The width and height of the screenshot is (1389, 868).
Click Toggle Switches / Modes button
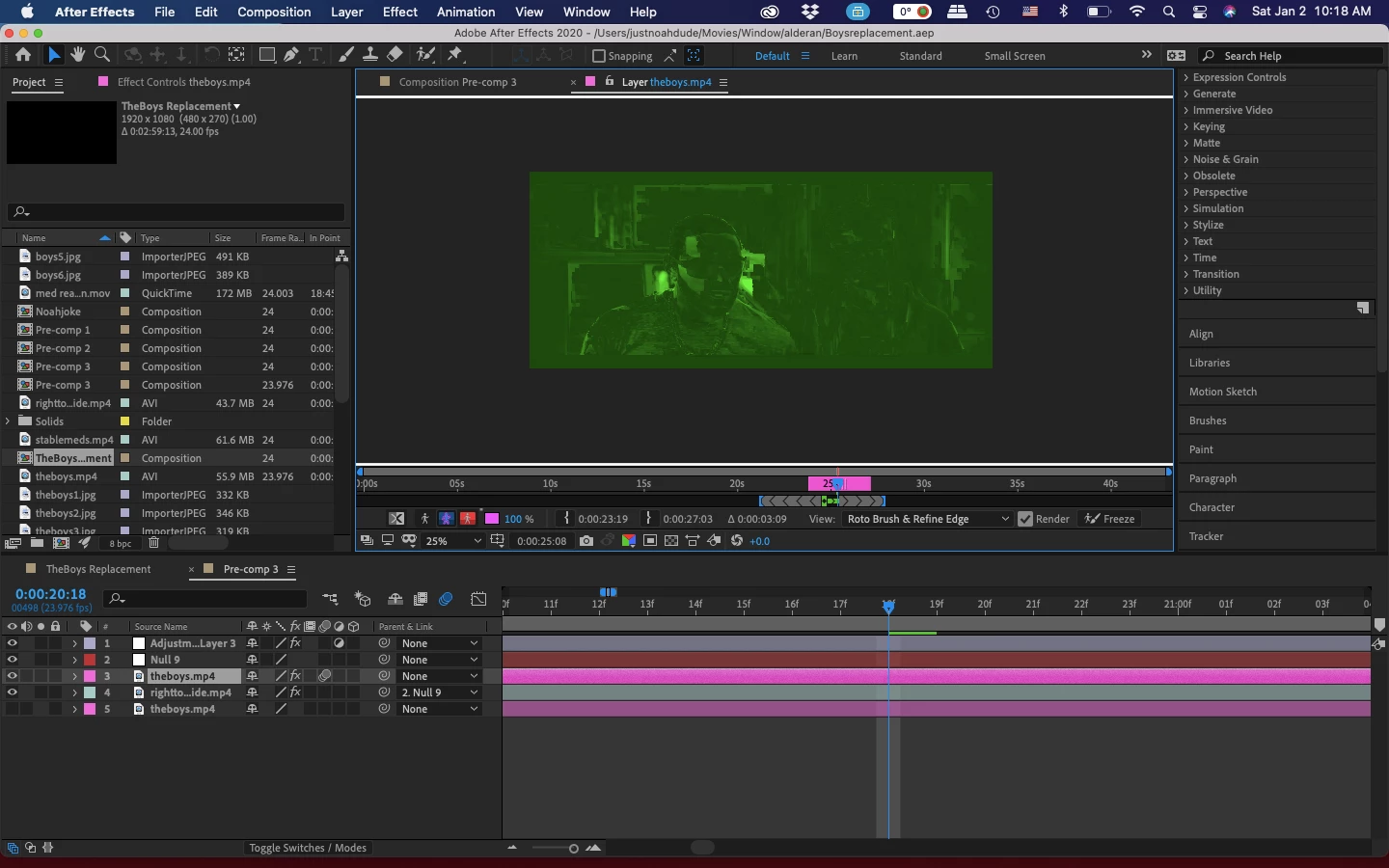[x=308, y=848]
